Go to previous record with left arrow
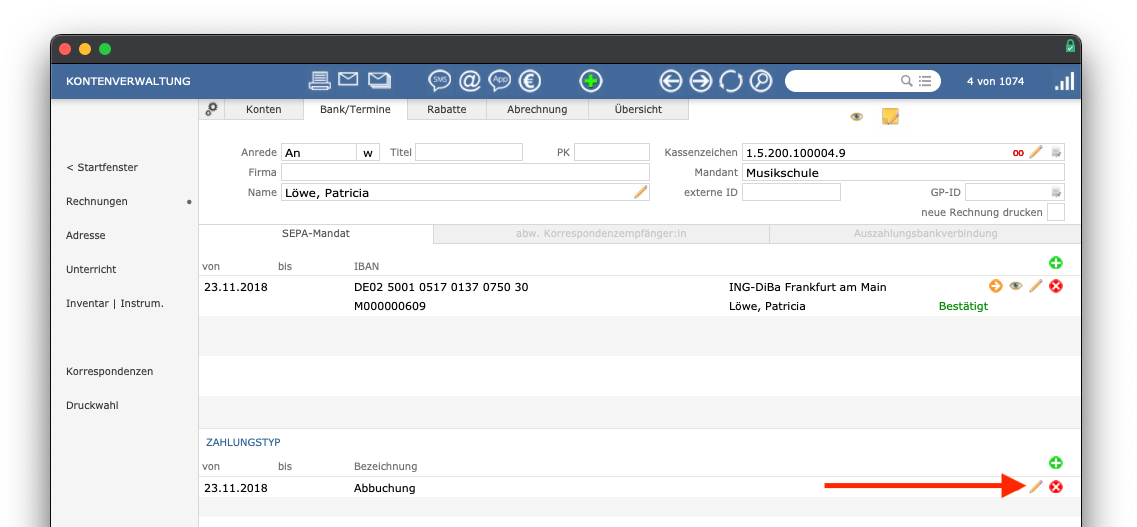 [671, 80]
